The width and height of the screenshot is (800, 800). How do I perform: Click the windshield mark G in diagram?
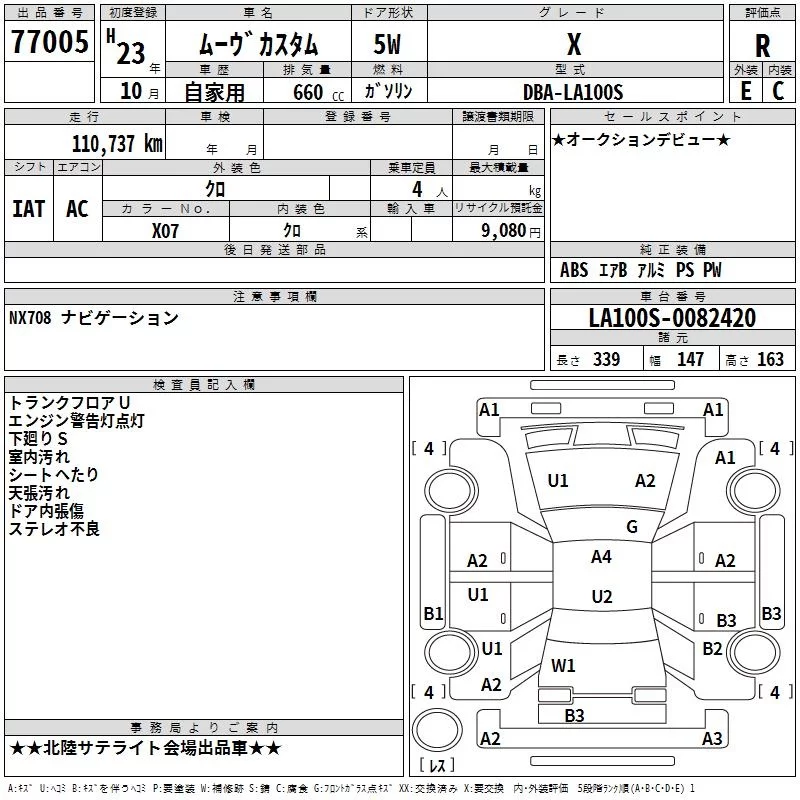point(632,527)
